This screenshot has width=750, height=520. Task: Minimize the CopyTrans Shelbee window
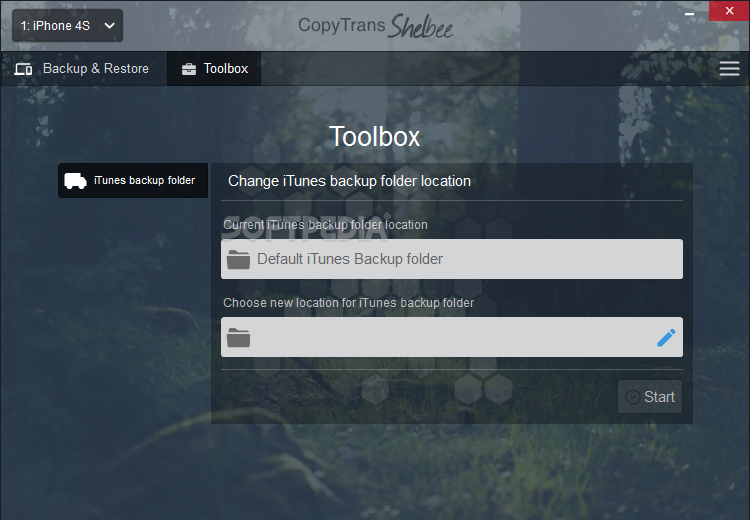(689, 13)
